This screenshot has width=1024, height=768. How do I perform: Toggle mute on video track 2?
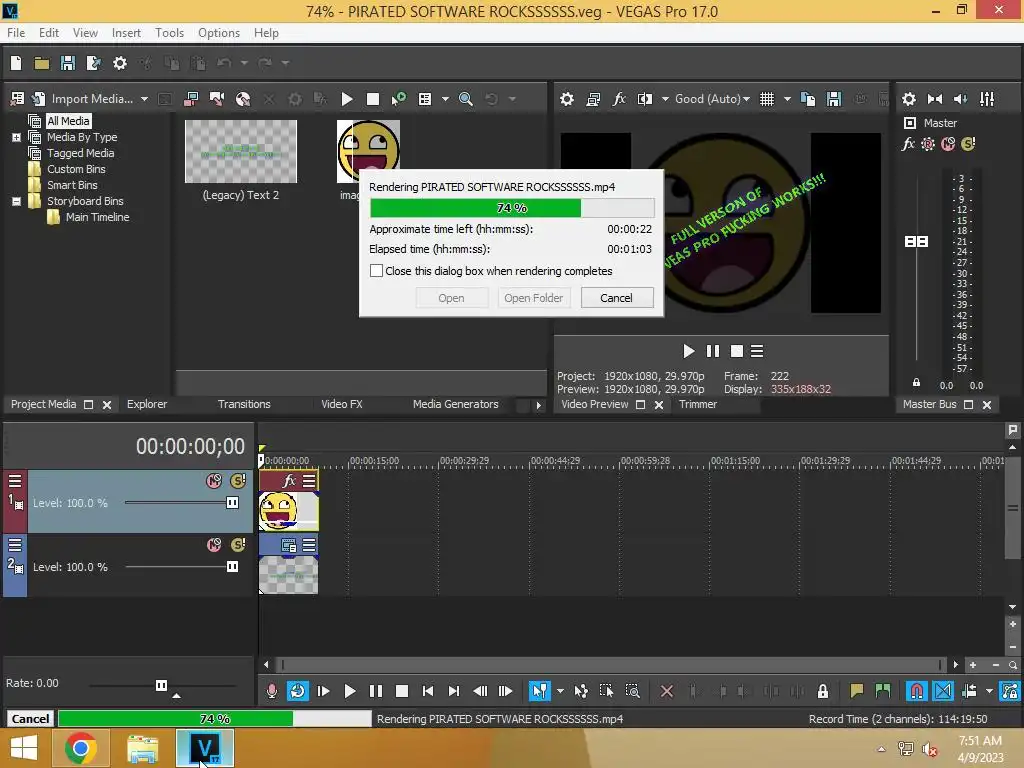(214, 545)
